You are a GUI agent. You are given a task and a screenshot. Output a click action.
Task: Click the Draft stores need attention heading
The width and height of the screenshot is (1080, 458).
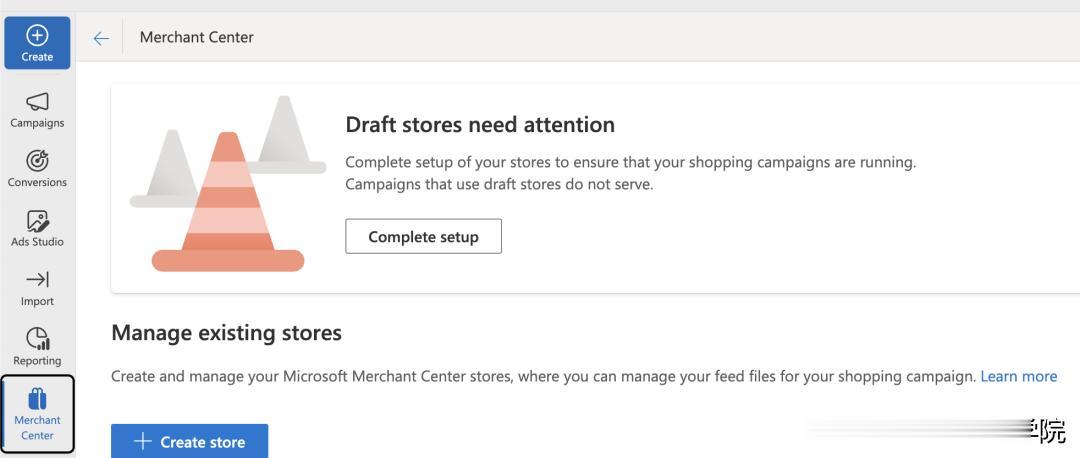(480, 125)
